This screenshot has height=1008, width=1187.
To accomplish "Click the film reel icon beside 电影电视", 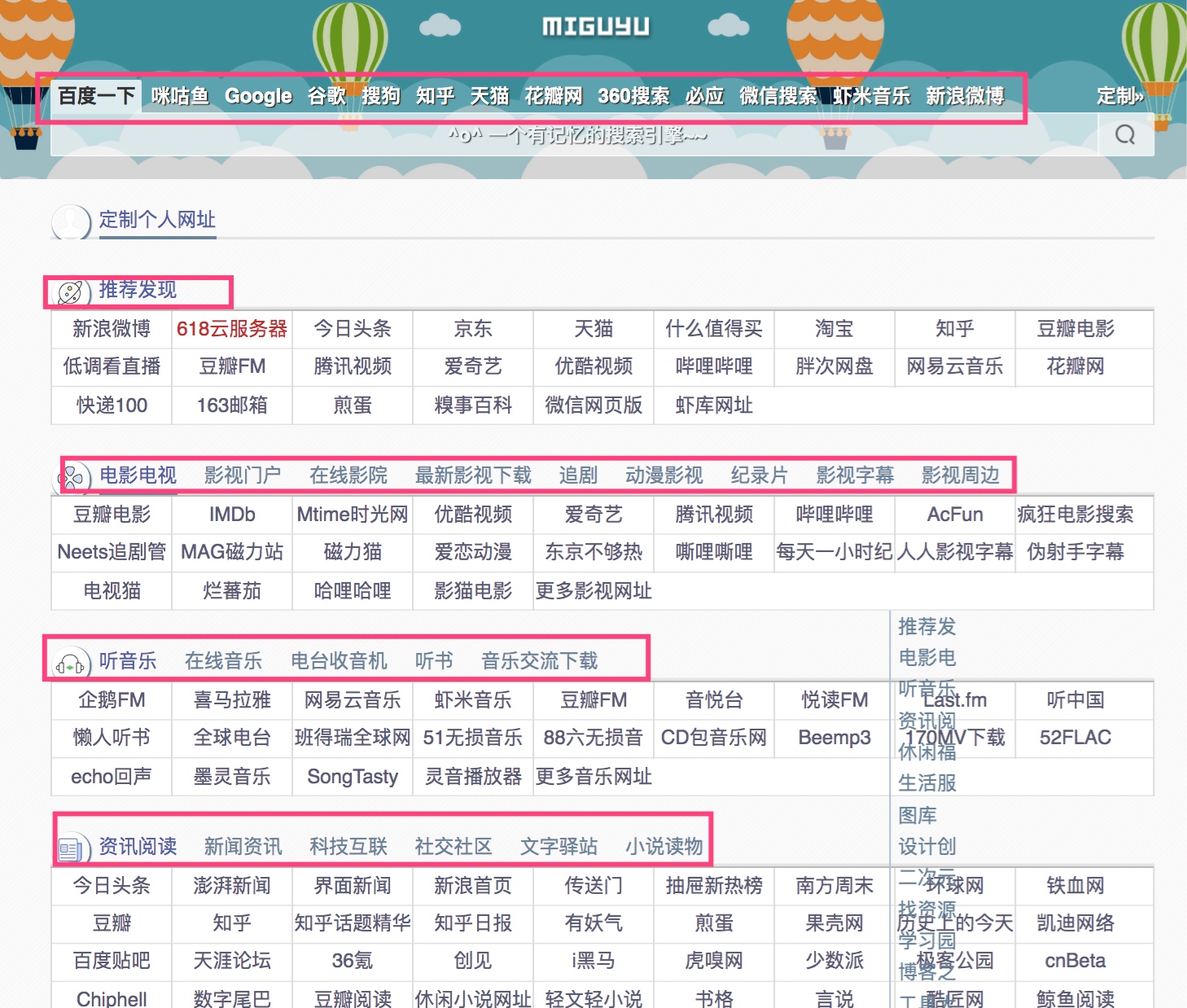I will point(72,478).
